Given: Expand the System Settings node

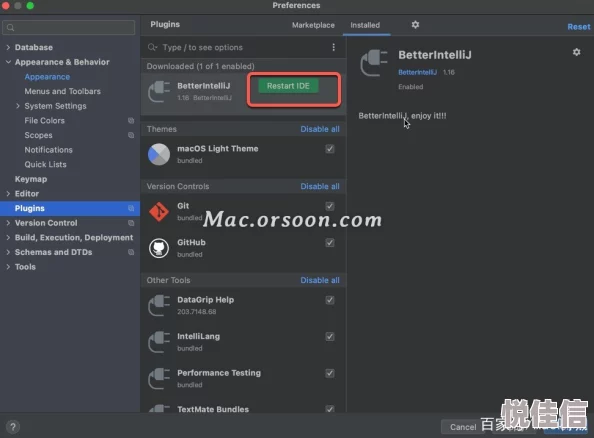Looking at the screenshot, I should click(x=18, y=106).
